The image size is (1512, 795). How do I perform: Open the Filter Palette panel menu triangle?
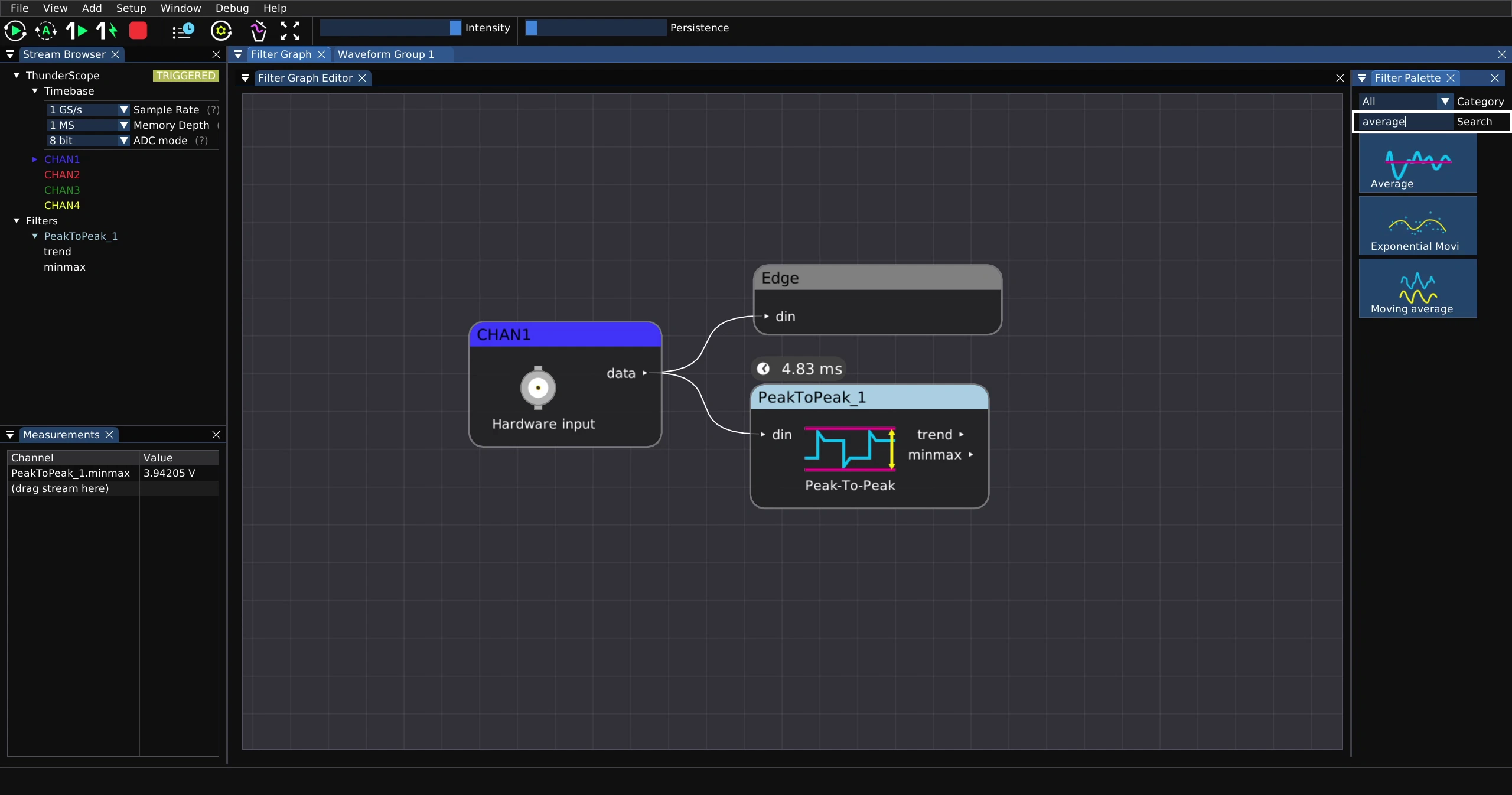(1362, 78)
